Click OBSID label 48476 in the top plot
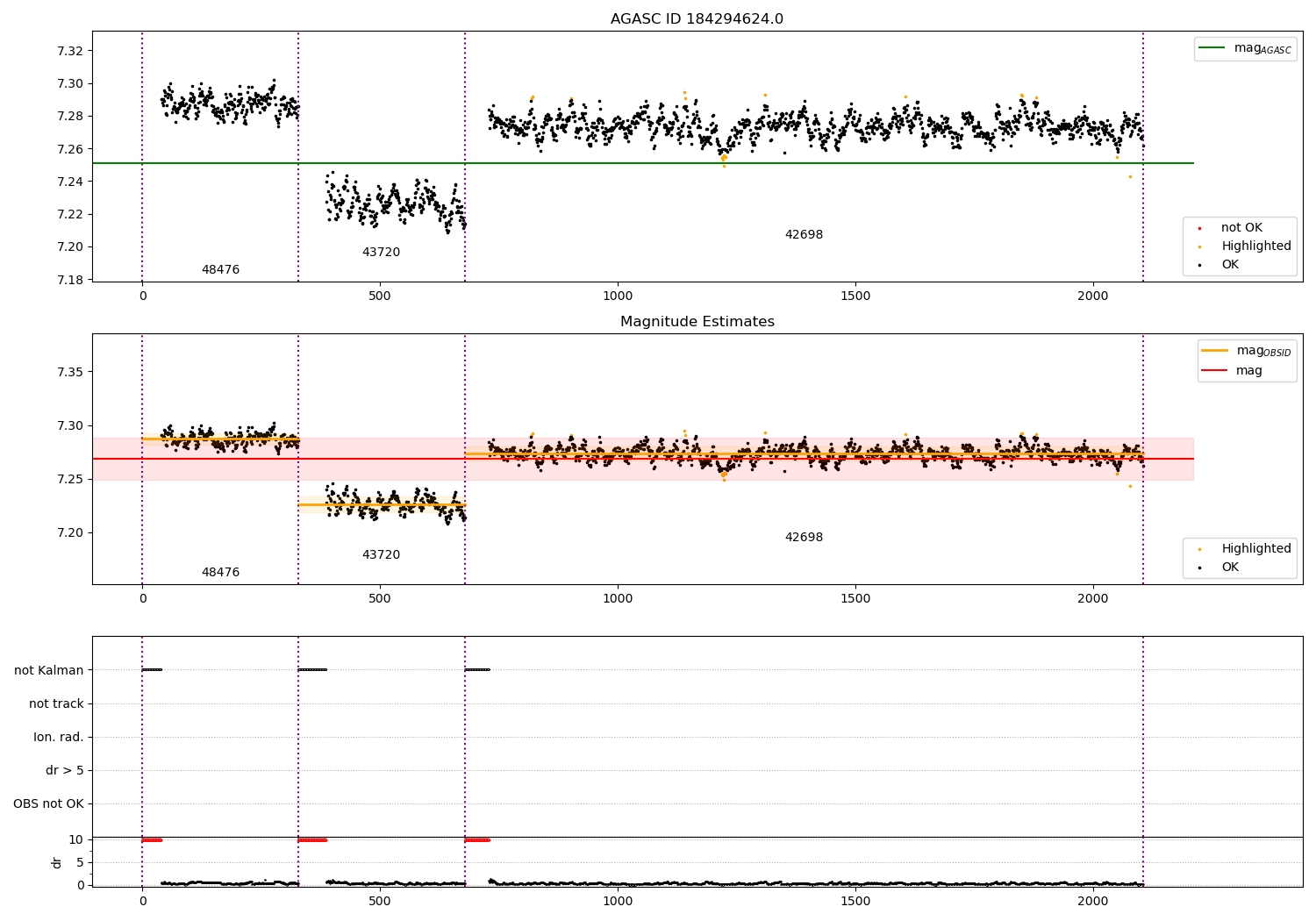The width and height of the screenshot is (1316, 921). point(220,270)
